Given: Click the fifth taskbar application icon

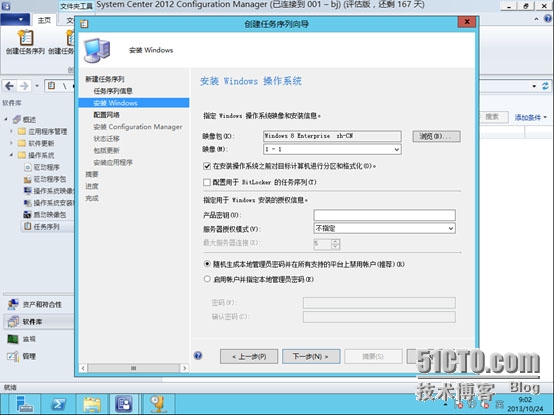Looking at the screenshot, I should tap(157, 404).
